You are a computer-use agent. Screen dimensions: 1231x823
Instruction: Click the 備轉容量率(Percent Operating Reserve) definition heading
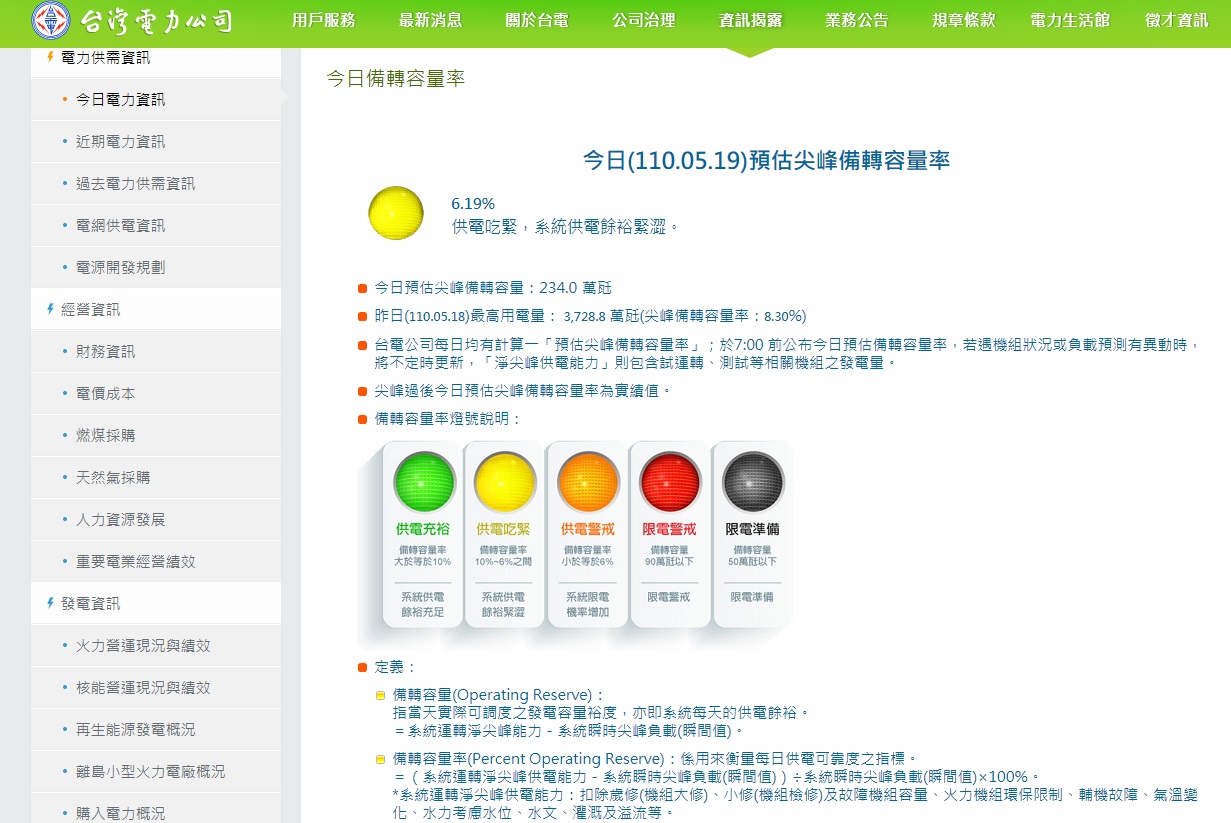(x=535, y=759)
